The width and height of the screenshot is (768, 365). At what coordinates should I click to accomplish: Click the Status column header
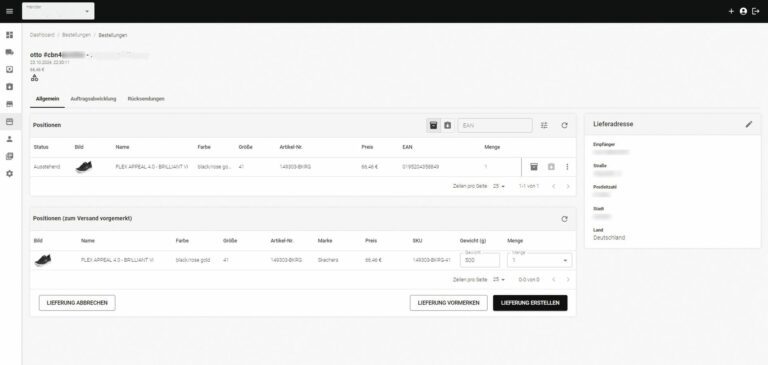[x=41, y=147]
